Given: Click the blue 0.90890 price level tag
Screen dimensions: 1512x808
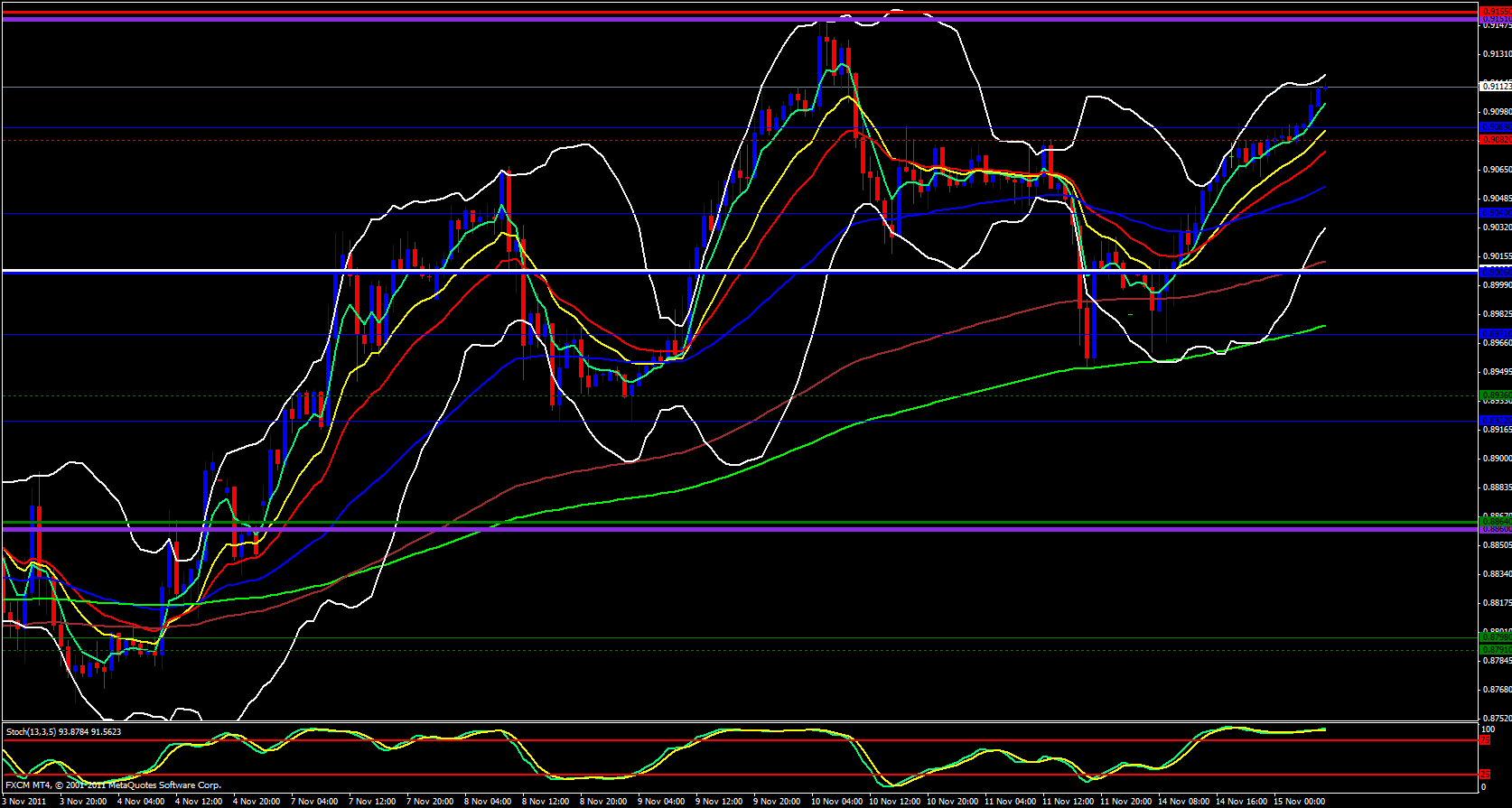Looking at the screenshot, I should (1494, 127).
